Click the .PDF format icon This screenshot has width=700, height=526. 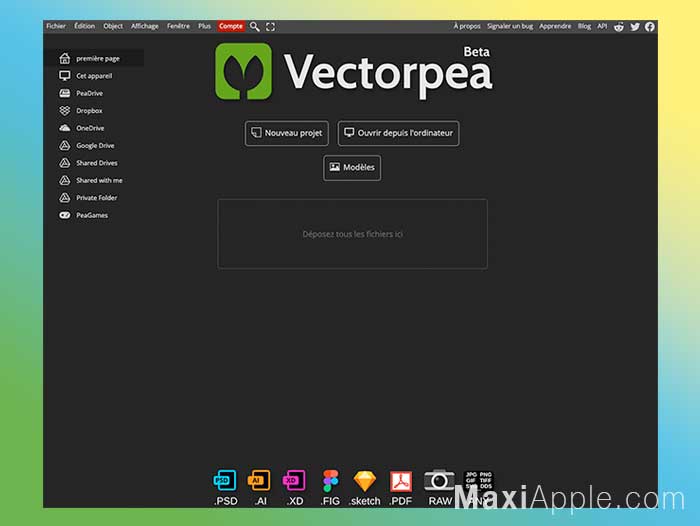coord(401,481)
